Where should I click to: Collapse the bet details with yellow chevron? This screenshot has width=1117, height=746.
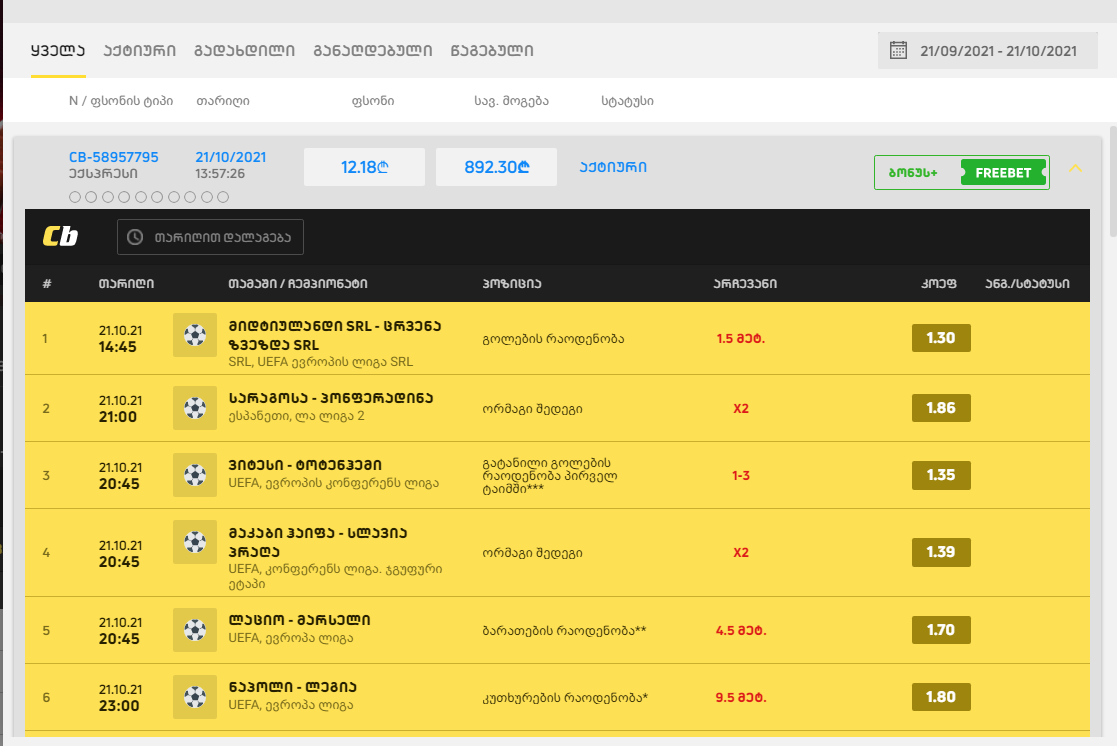pyautogui.click(x=1076, y=168)
